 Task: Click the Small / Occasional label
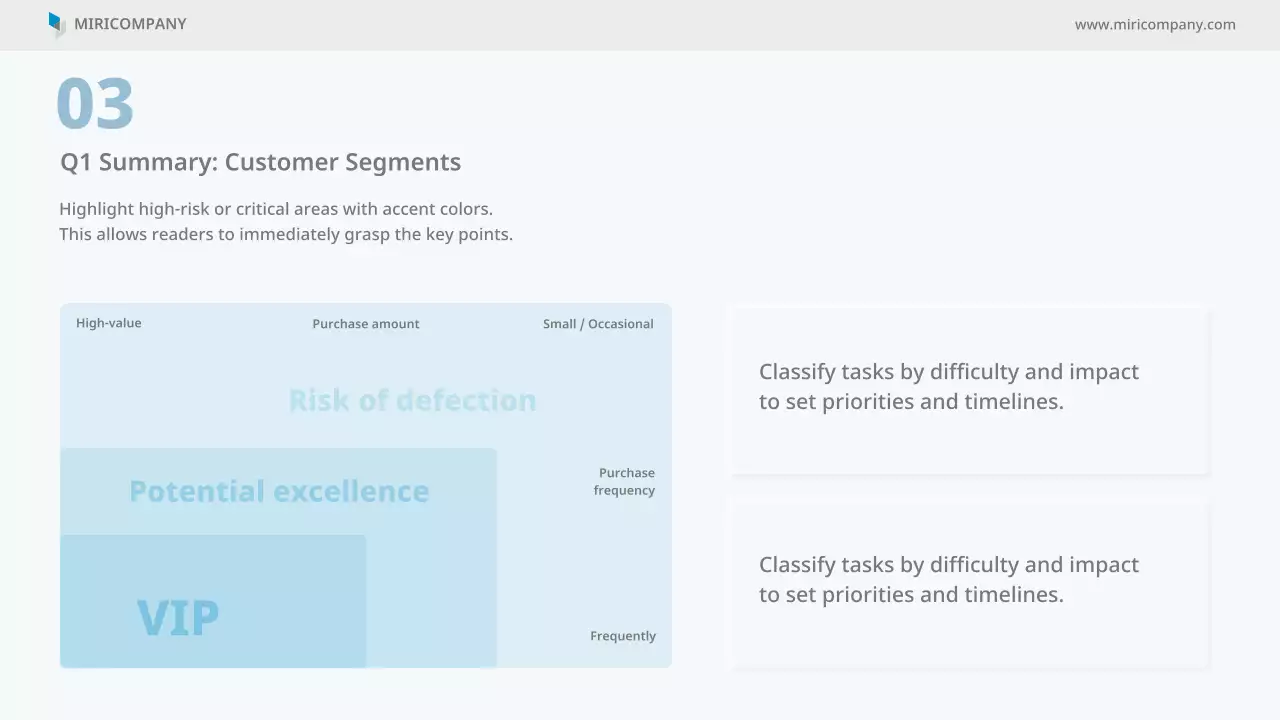pos(598,324)
